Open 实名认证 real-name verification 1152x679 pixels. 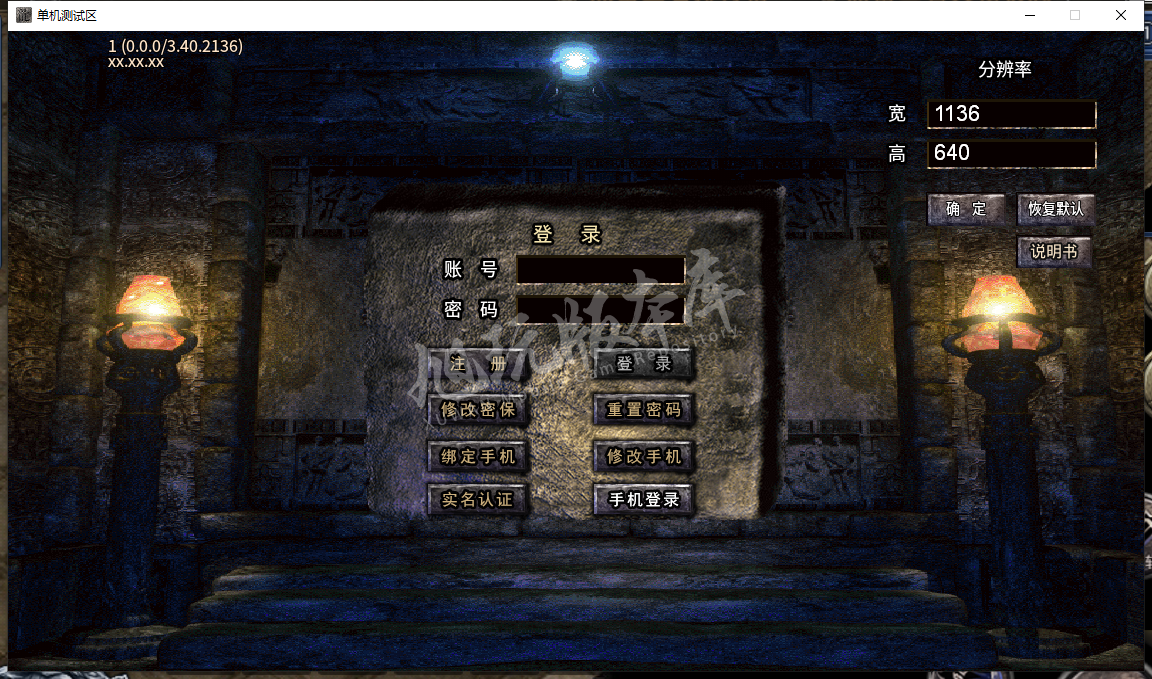tap(478, 500)
